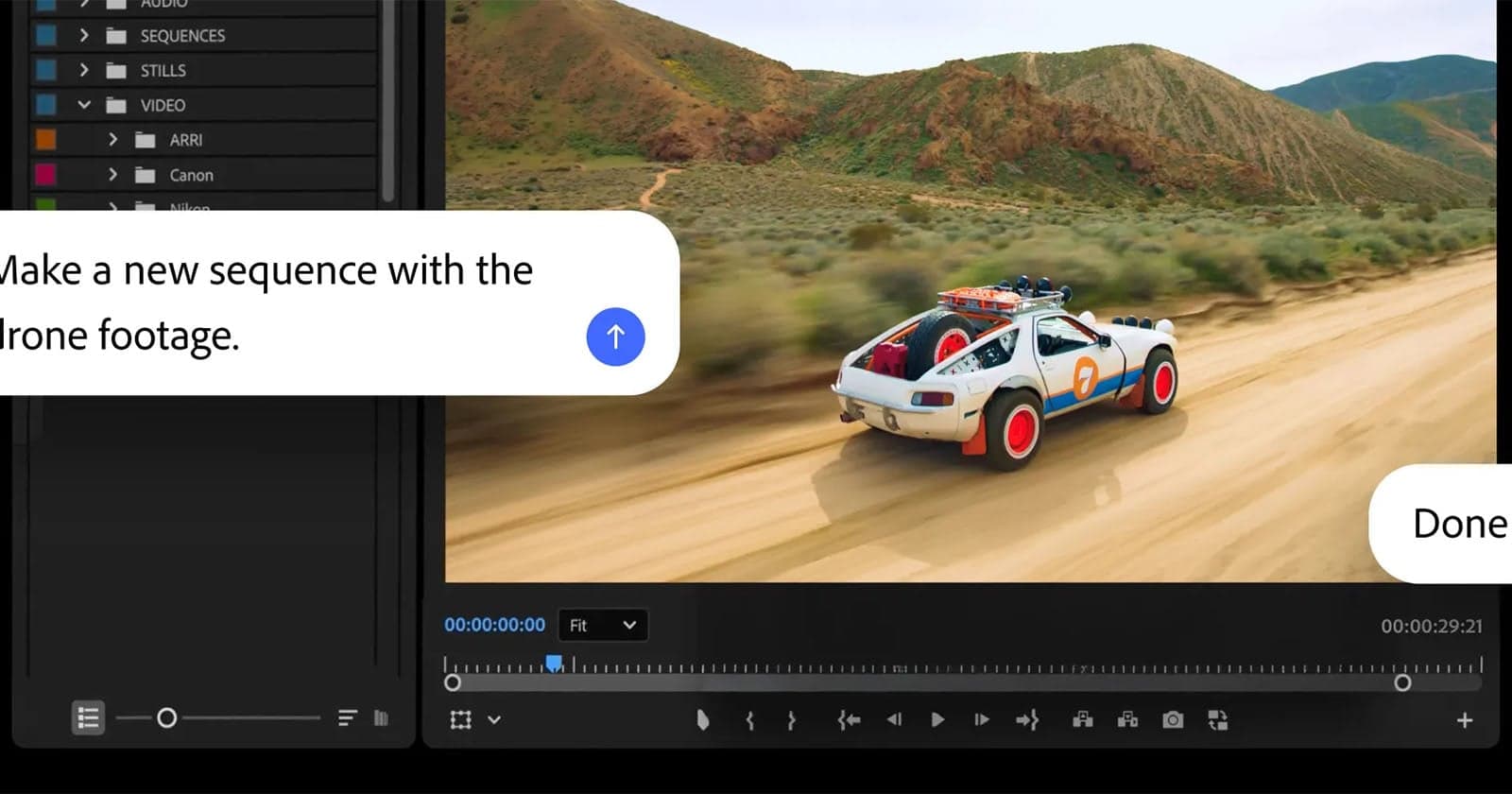Open the dropdown arrow beside the transform icon
The image size is (1512, 794).
tap(493, 720)
